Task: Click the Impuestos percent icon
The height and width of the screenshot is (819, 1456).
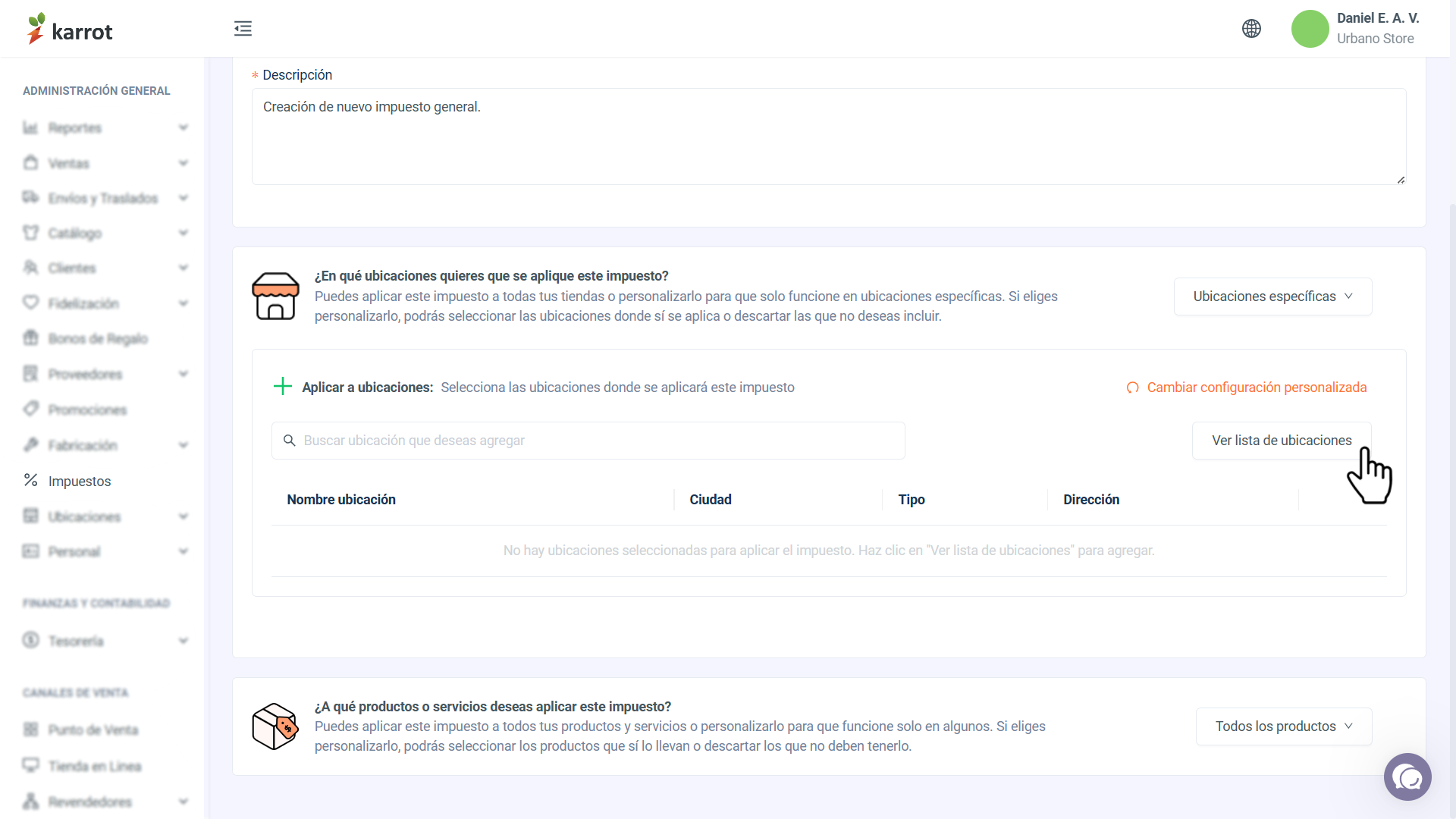Action: [30, 480]
